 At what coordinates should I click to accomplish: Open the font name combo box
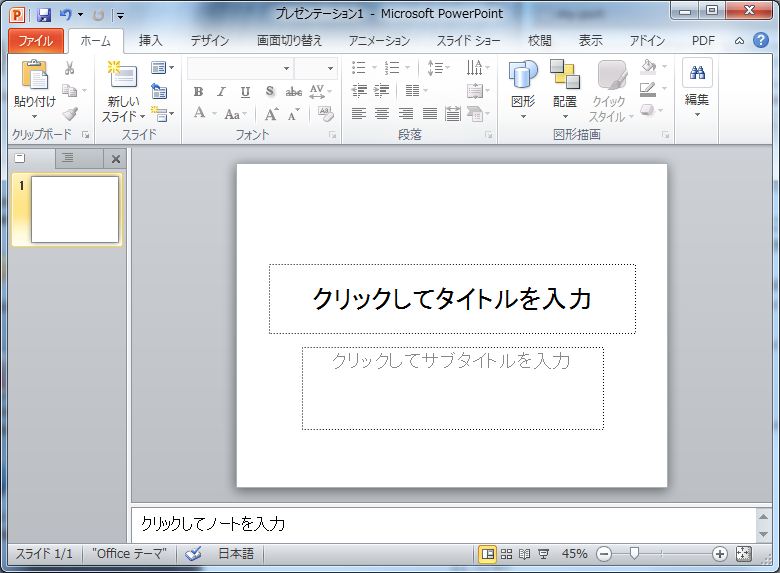point(241,68)
